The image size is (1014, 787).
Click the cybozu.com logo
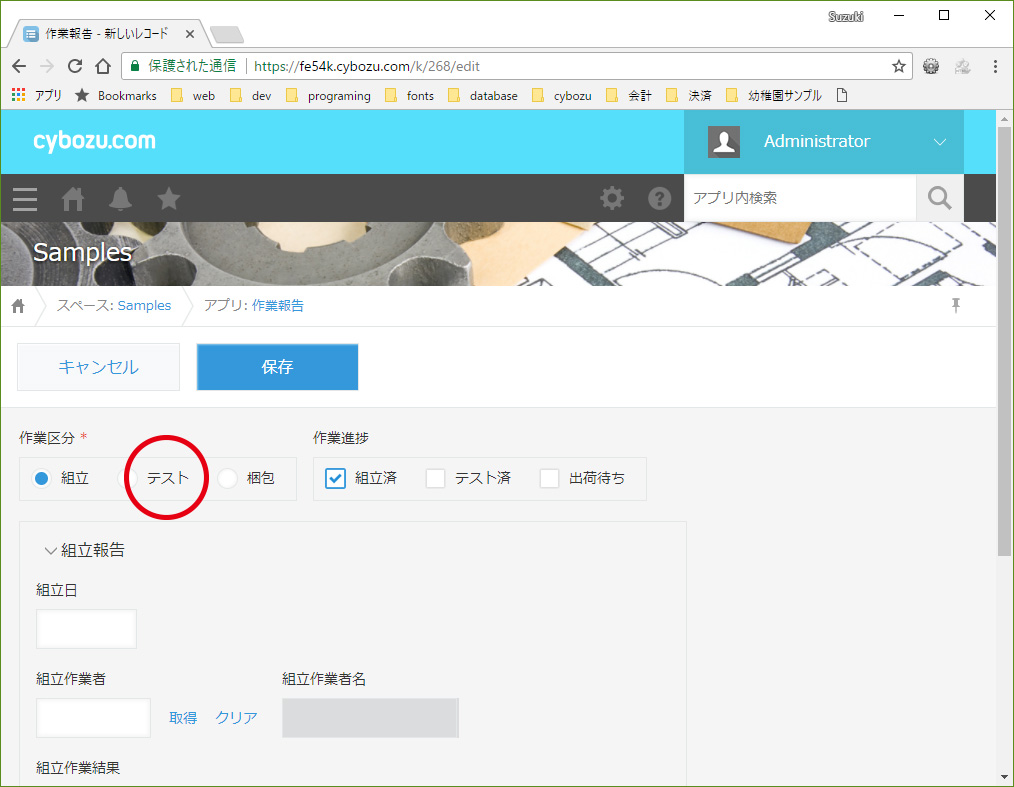tap(94, 141)
